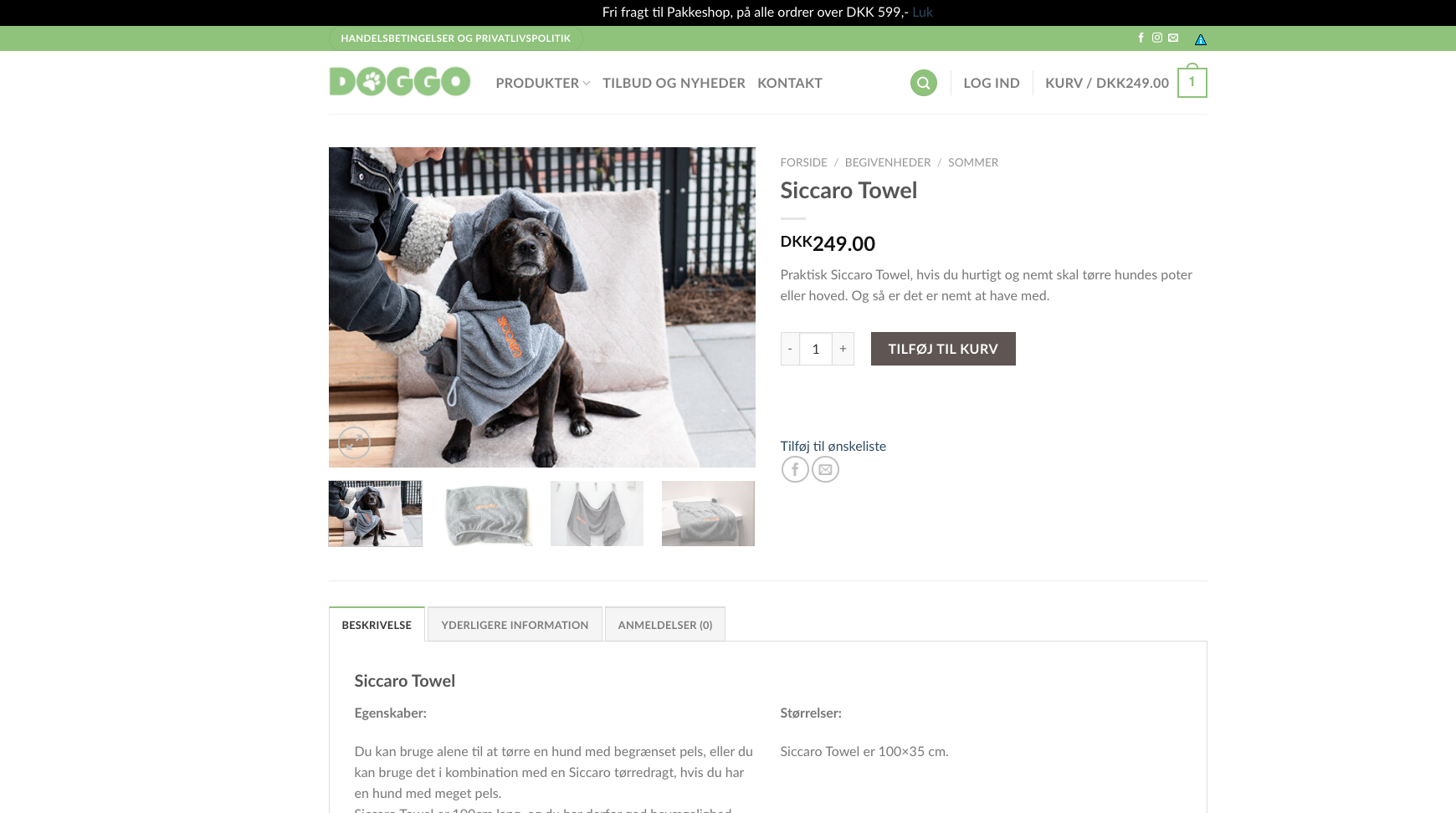Expand the Produkter dropdown menu

pyautogui.click(x=542, y=83)
